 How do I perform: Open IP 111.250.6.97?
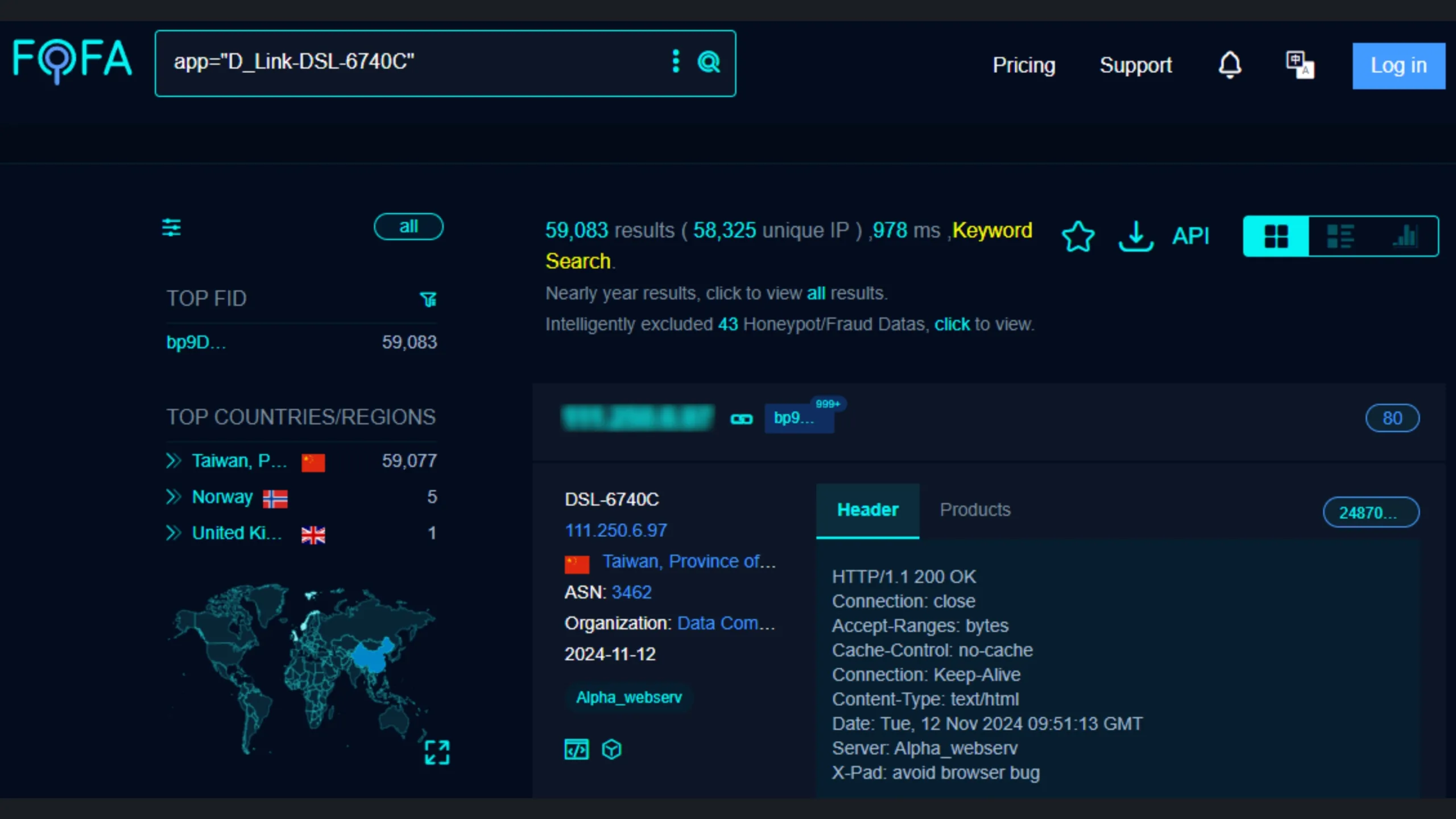click(x=615, y=531)
